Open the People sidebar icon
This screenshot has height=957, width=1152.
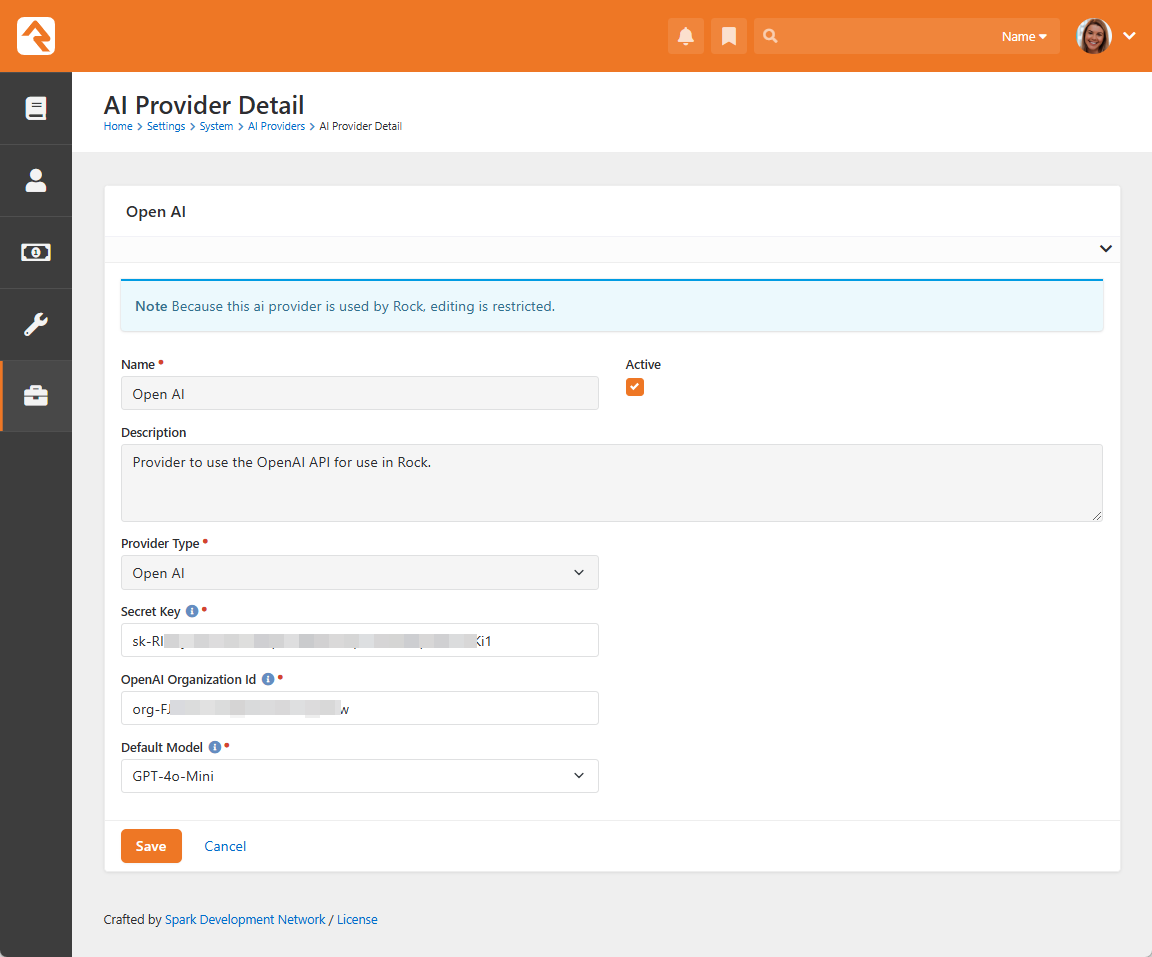click(35, 180)
